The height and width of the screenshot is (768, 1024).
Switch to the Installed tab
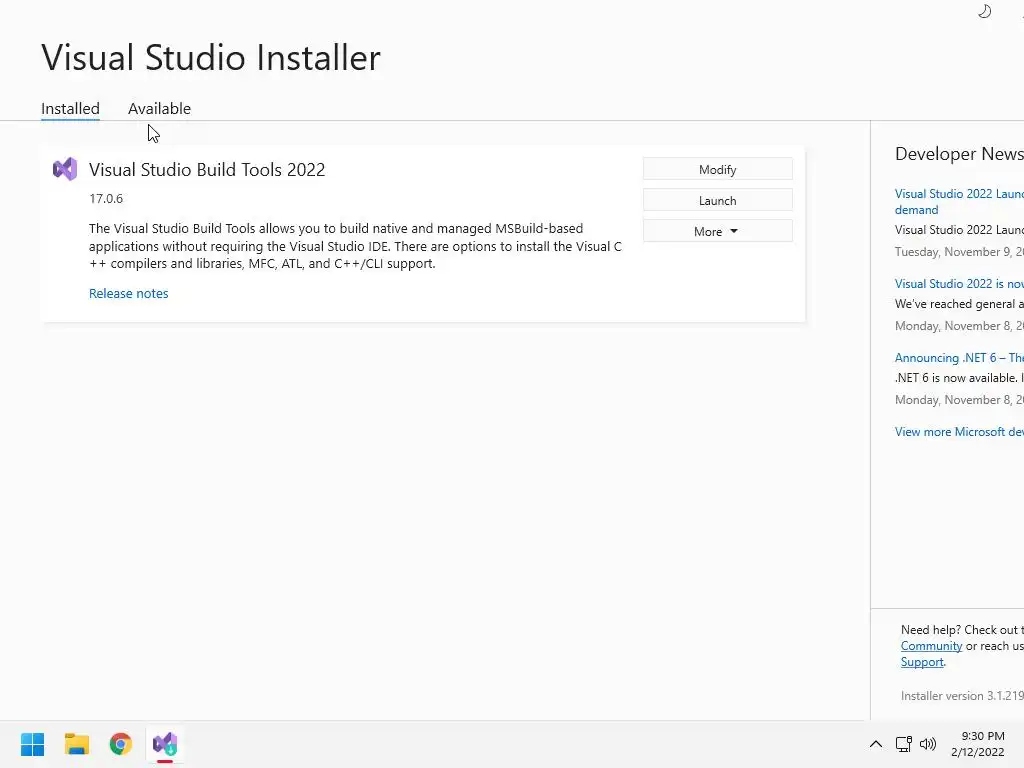tap(71, 108)
